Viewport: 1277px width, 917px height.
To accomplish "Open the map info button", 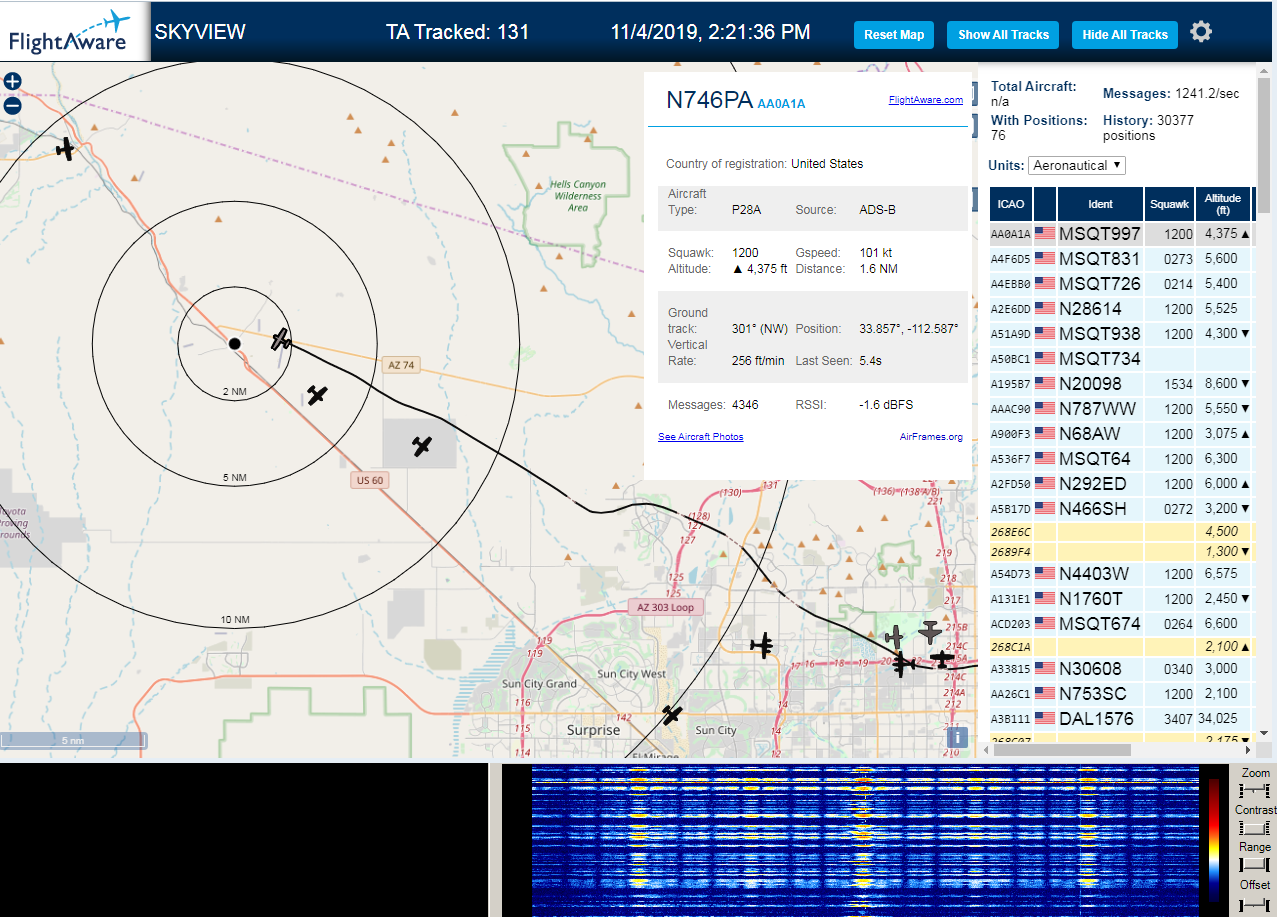I will [957, 737].
